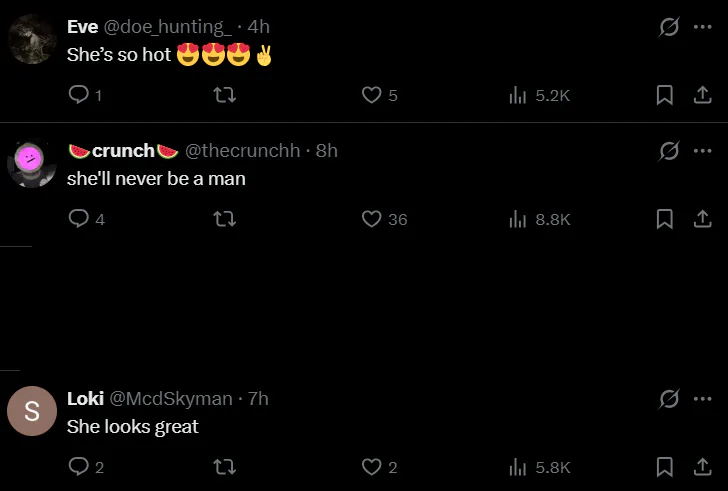Open more options on Loki's tweet
Screen dimensions: 728x491
[x=702, y=399]
